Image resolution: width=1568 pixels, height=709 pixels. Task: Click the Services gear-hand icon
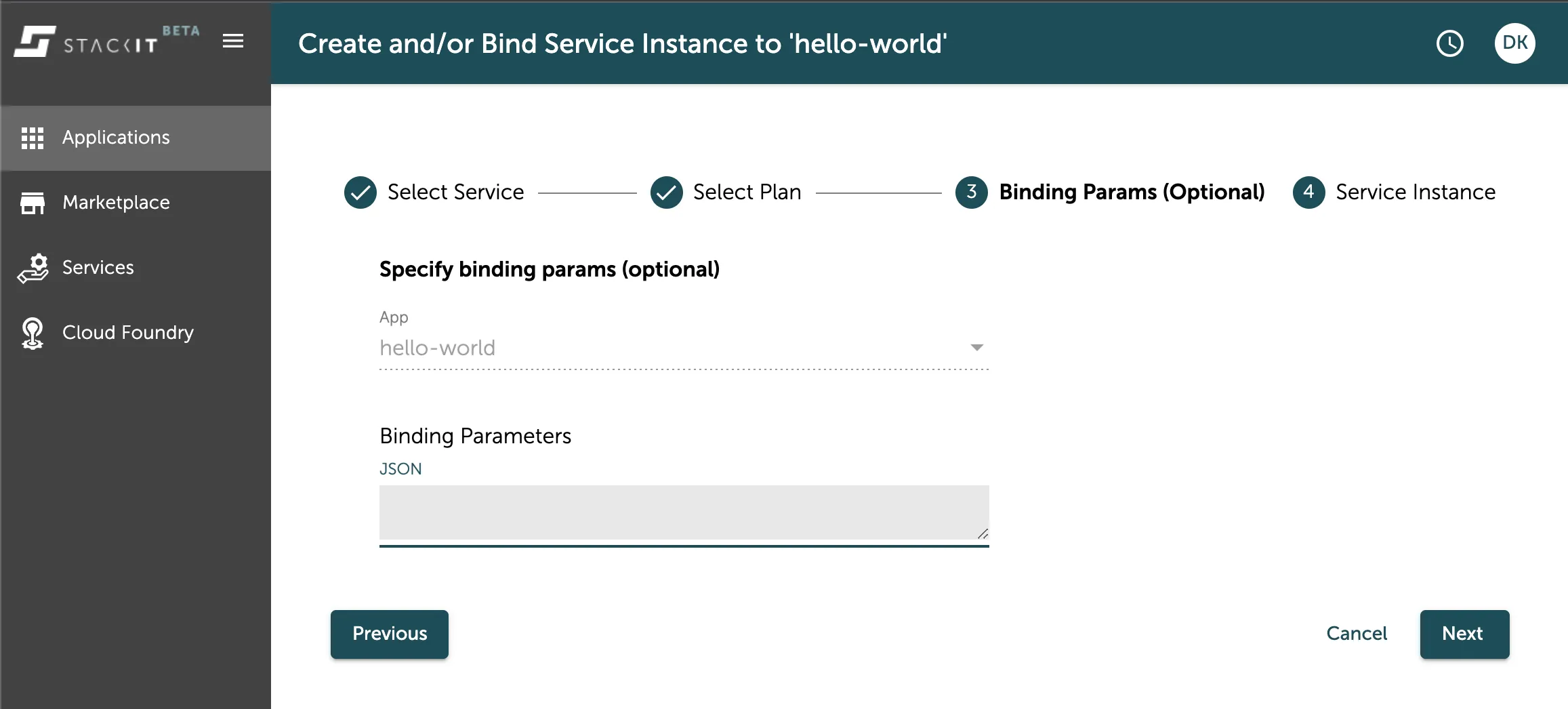[x=33, y=268]
